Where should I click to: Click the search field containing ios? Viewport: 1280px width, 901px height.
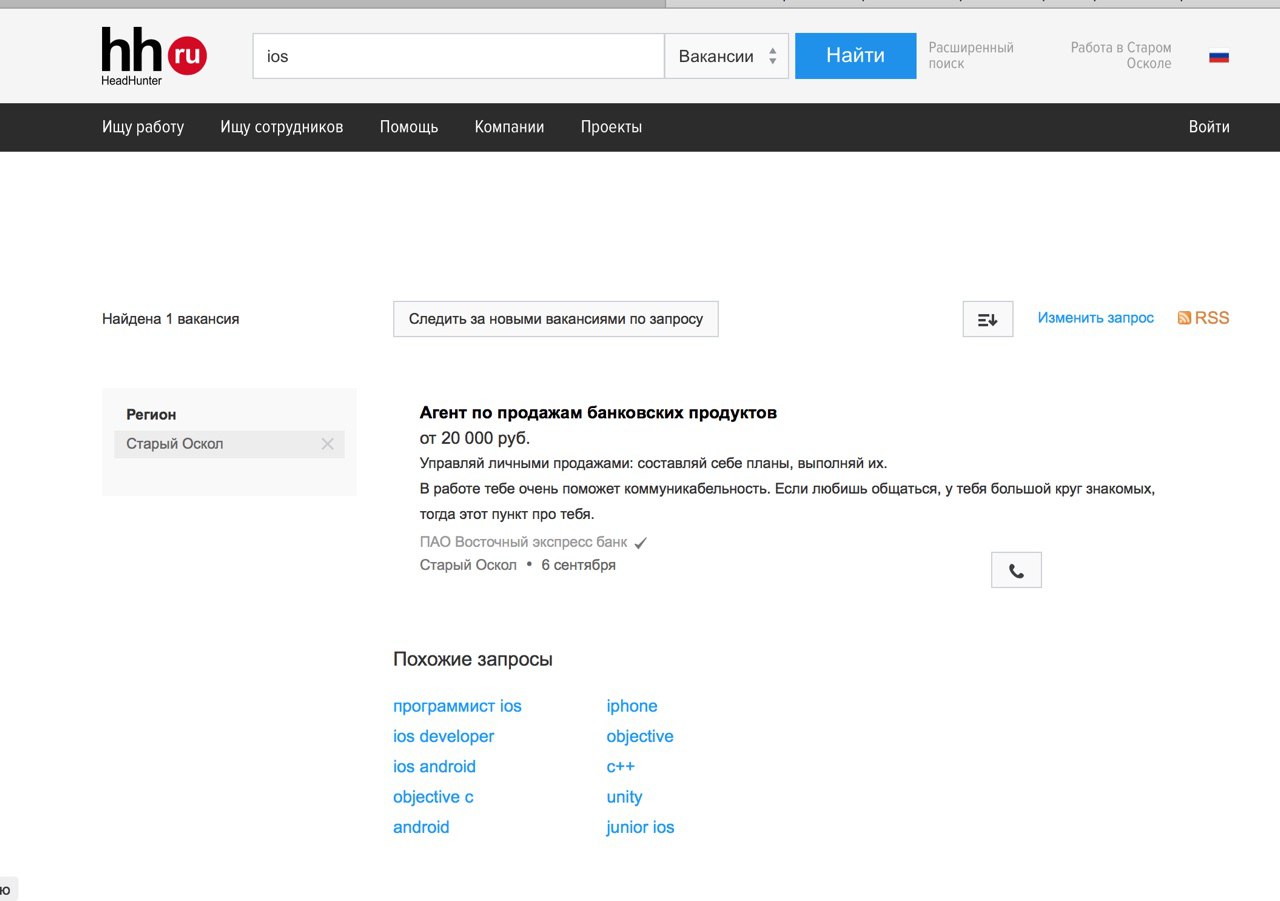459,56
